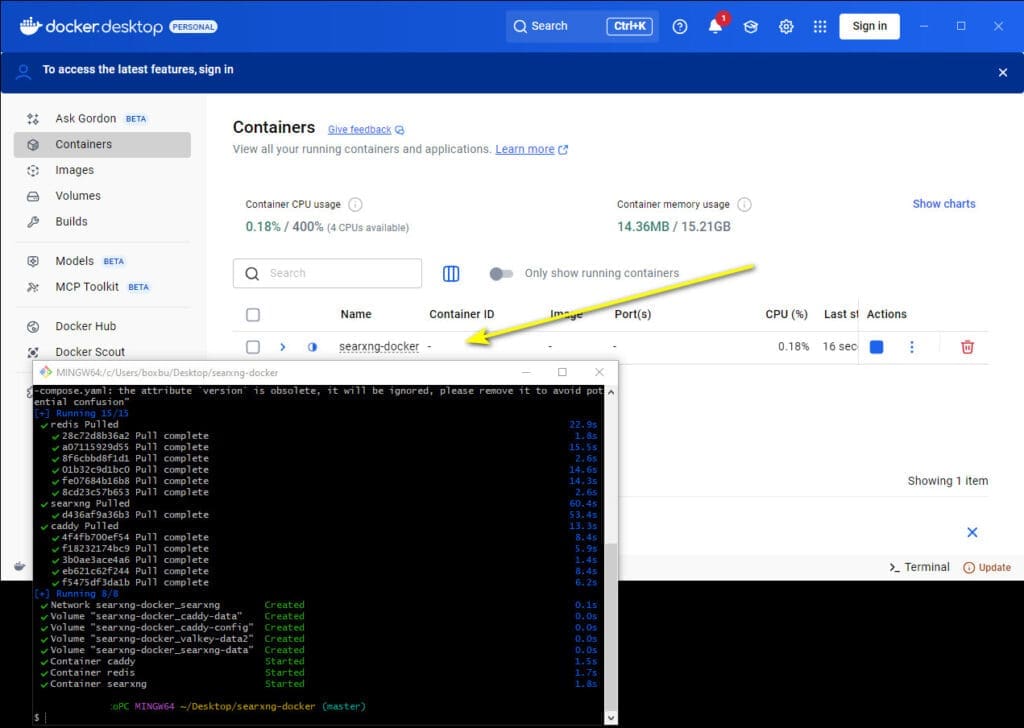Click the Port(s) column header
The width and height of the screenshot is (1024, 728).
633,314
